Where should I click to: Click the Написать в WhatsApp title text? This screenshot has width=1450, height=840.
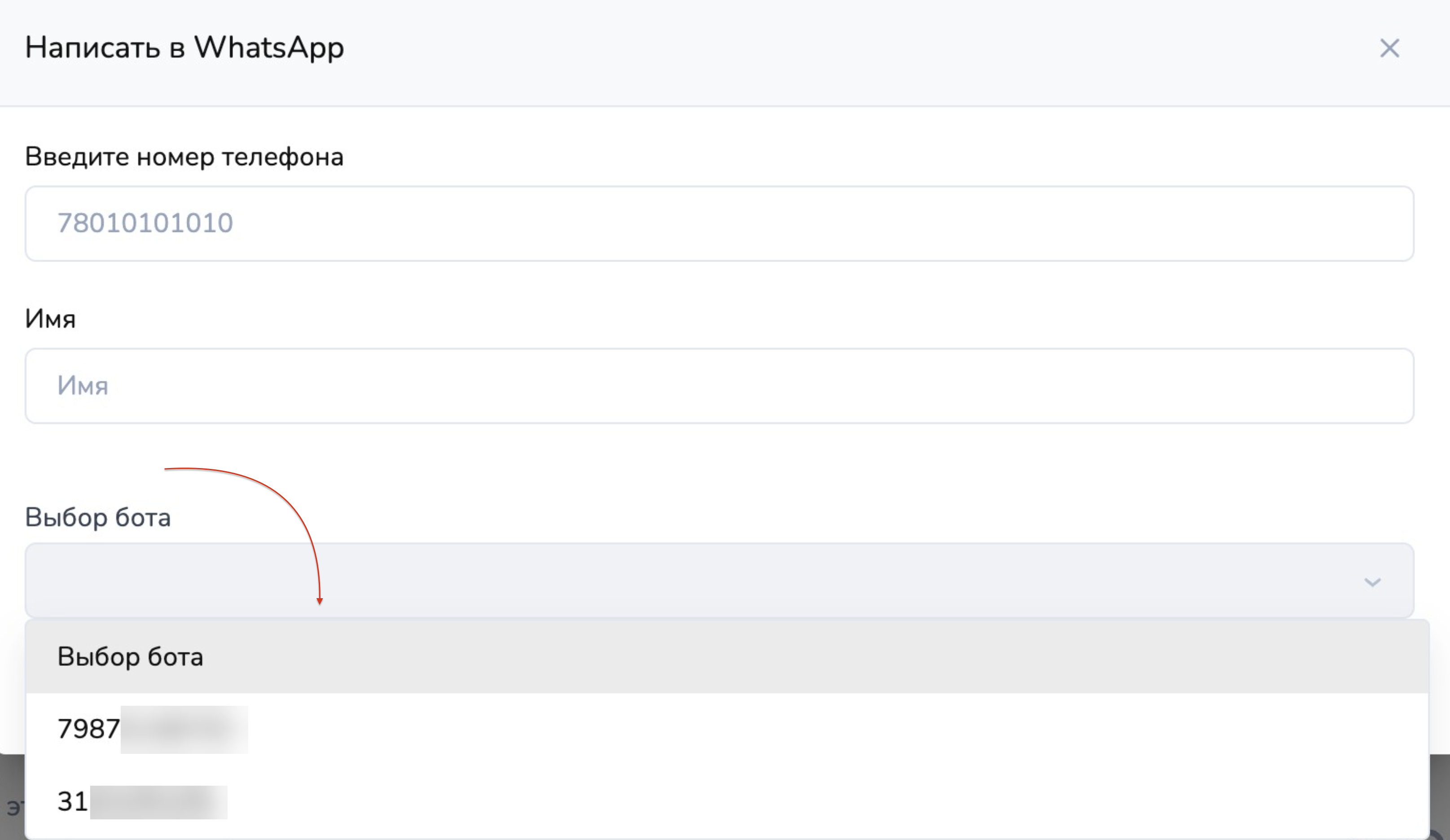184,47
